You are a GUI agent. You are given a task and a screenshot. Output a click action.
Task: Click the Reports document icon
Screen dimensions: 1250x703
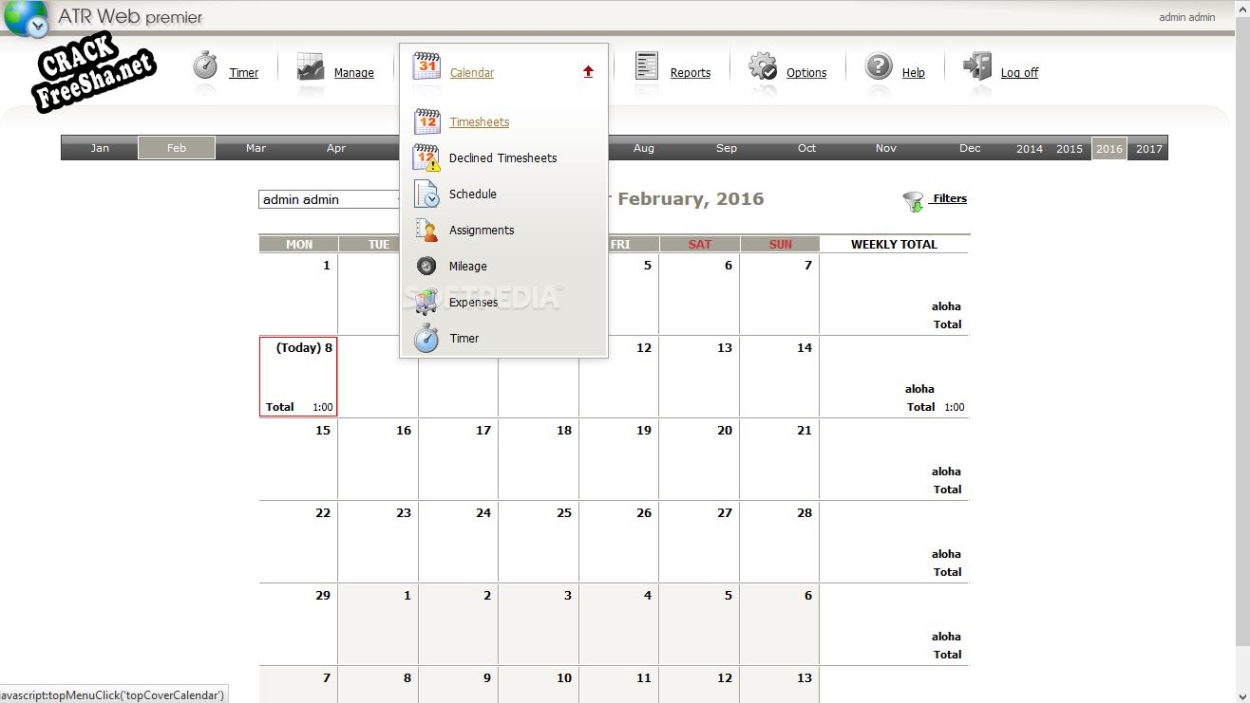[x=648, y=66]
